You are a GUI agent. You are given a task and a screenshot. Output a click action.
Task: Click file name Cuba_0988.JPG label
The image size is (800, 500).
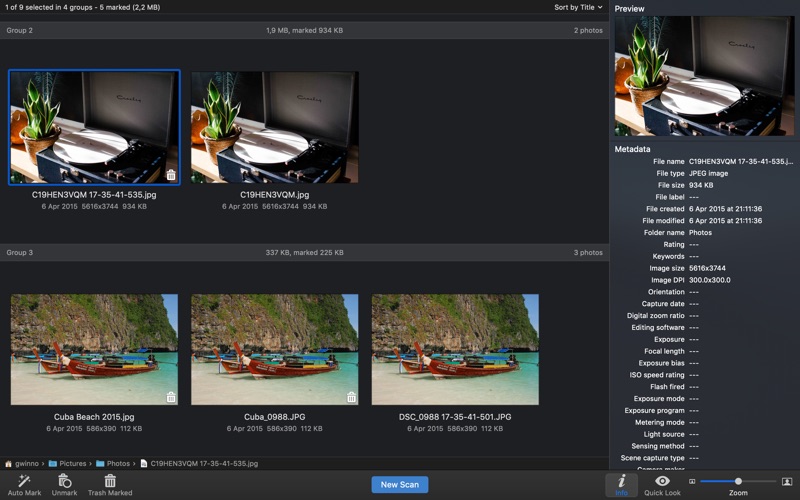[274, 417]
